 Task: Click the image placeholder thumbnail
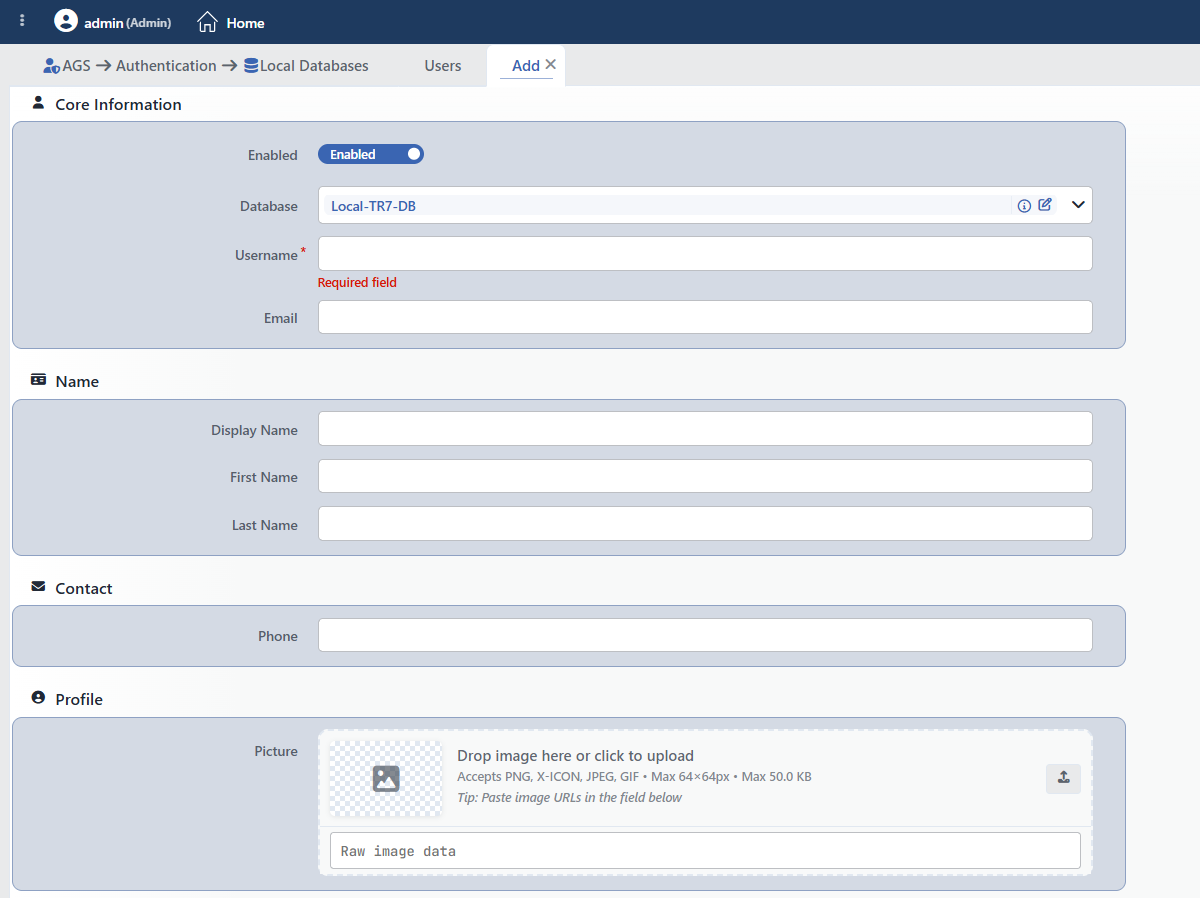pyautogui.click(x=386, y=778)
